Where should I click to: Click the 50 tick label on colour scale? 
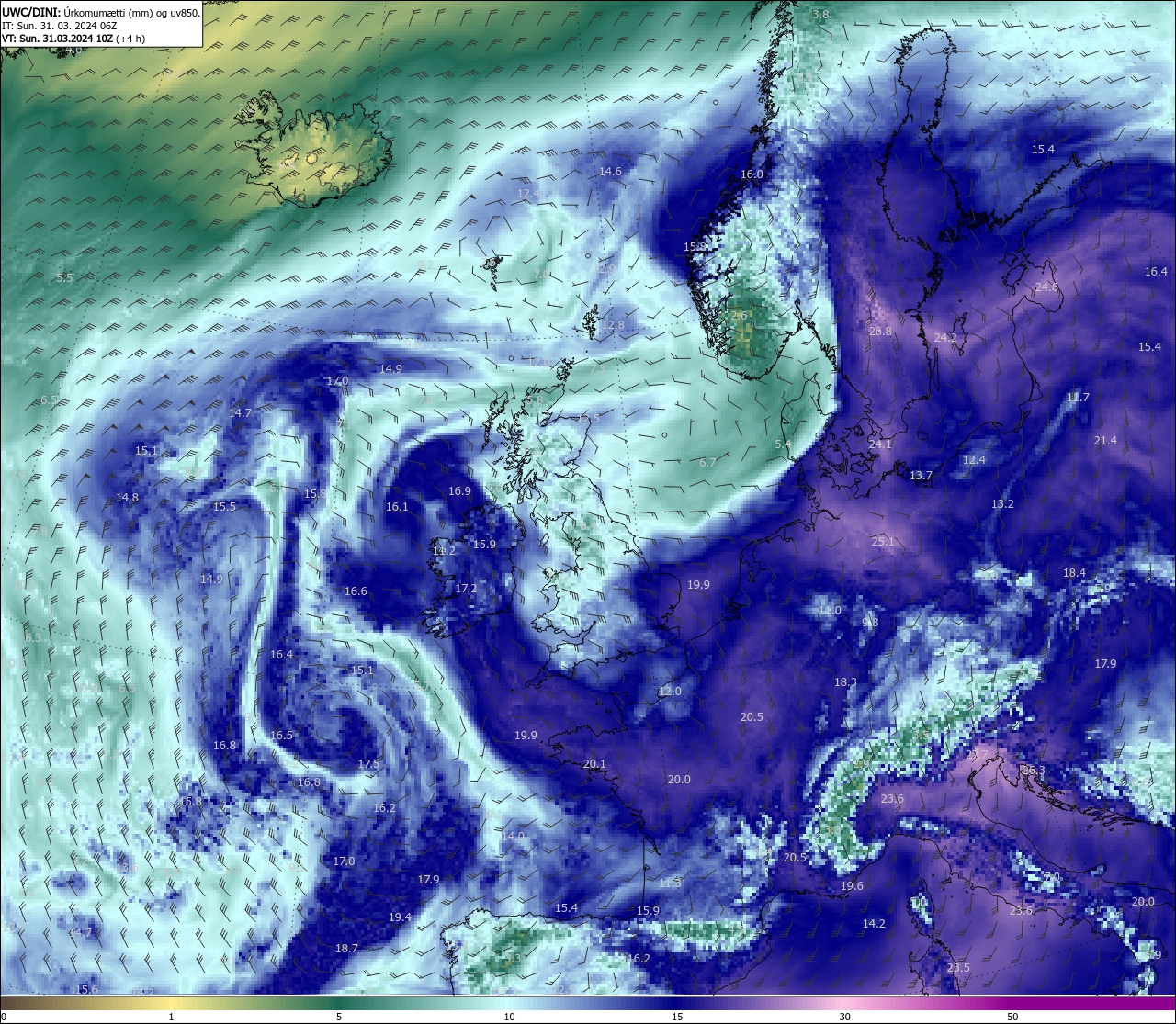coord(1012,1017)
